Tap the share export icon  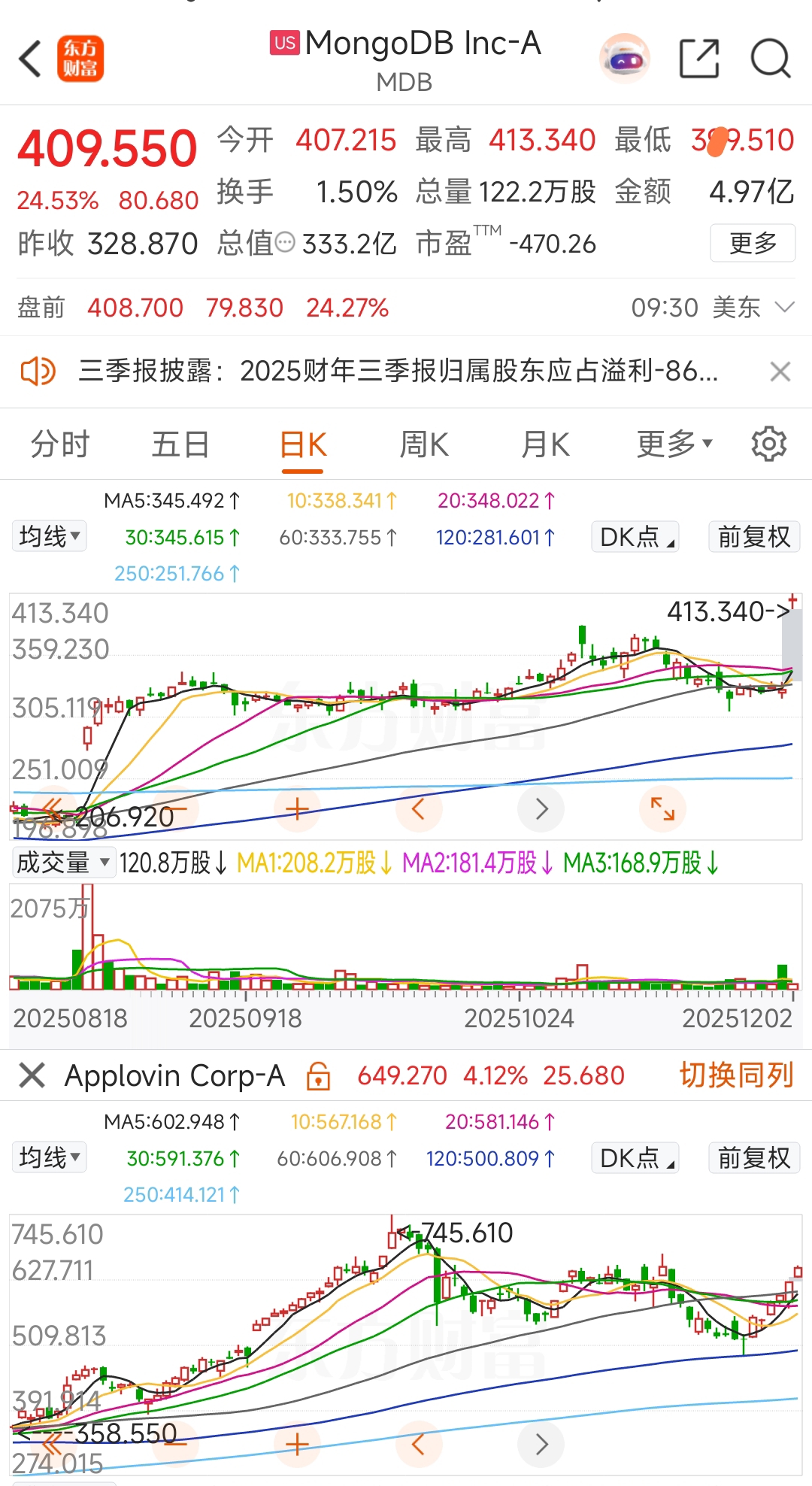699,59
